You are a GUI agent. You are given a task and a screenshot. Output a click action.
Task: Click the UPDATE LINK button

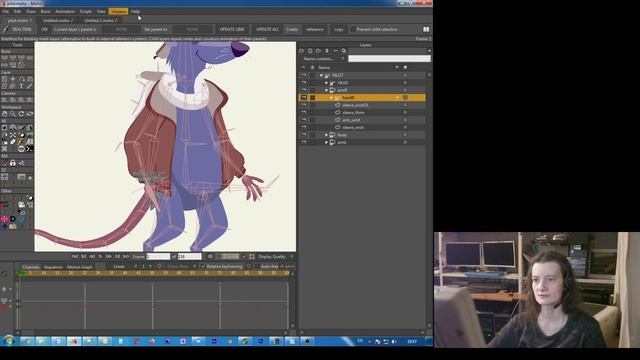tap(231, 29)
